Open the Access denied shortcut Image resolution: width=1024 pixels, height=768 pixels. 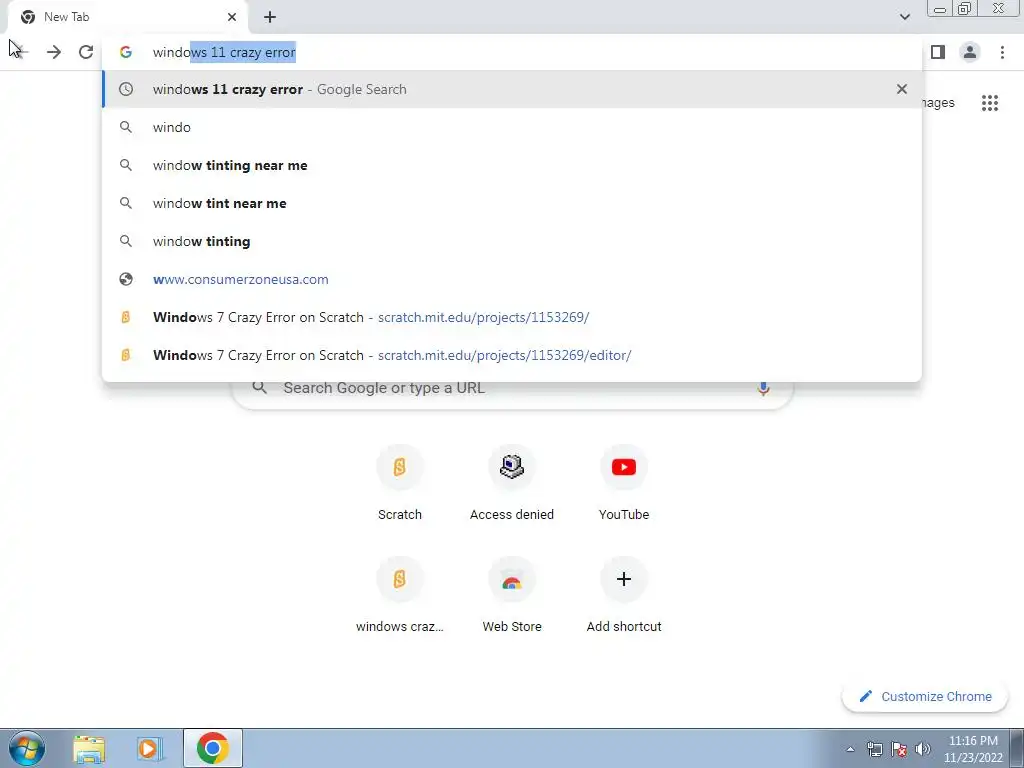click(512, 482)
